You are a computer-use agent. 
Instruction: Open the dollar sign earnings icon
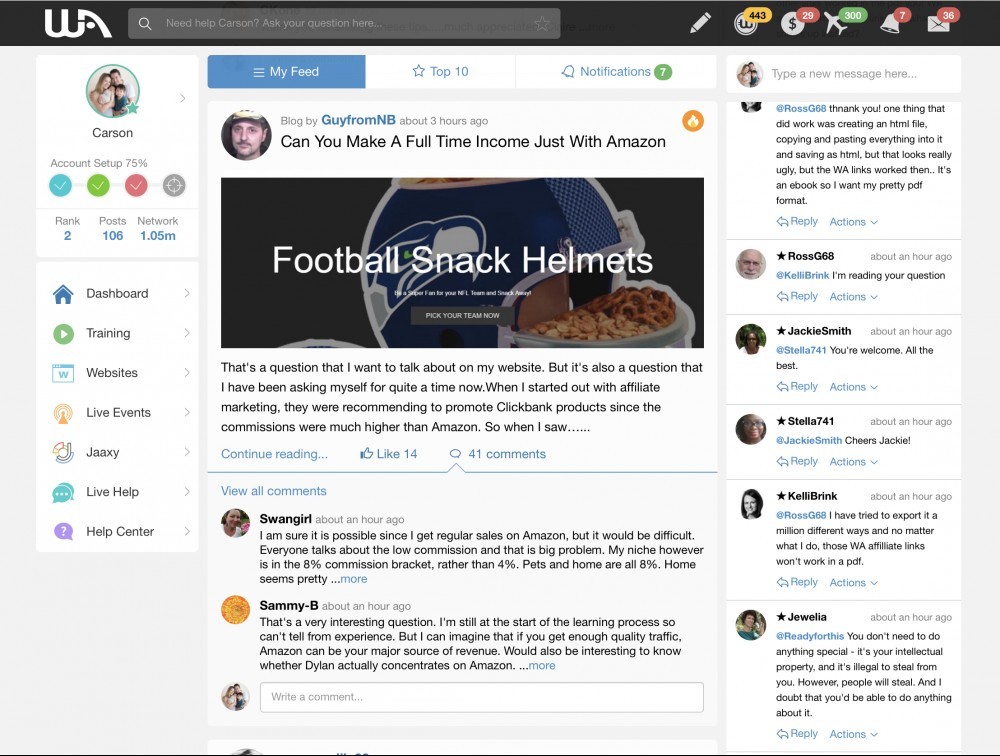[793, 24]
